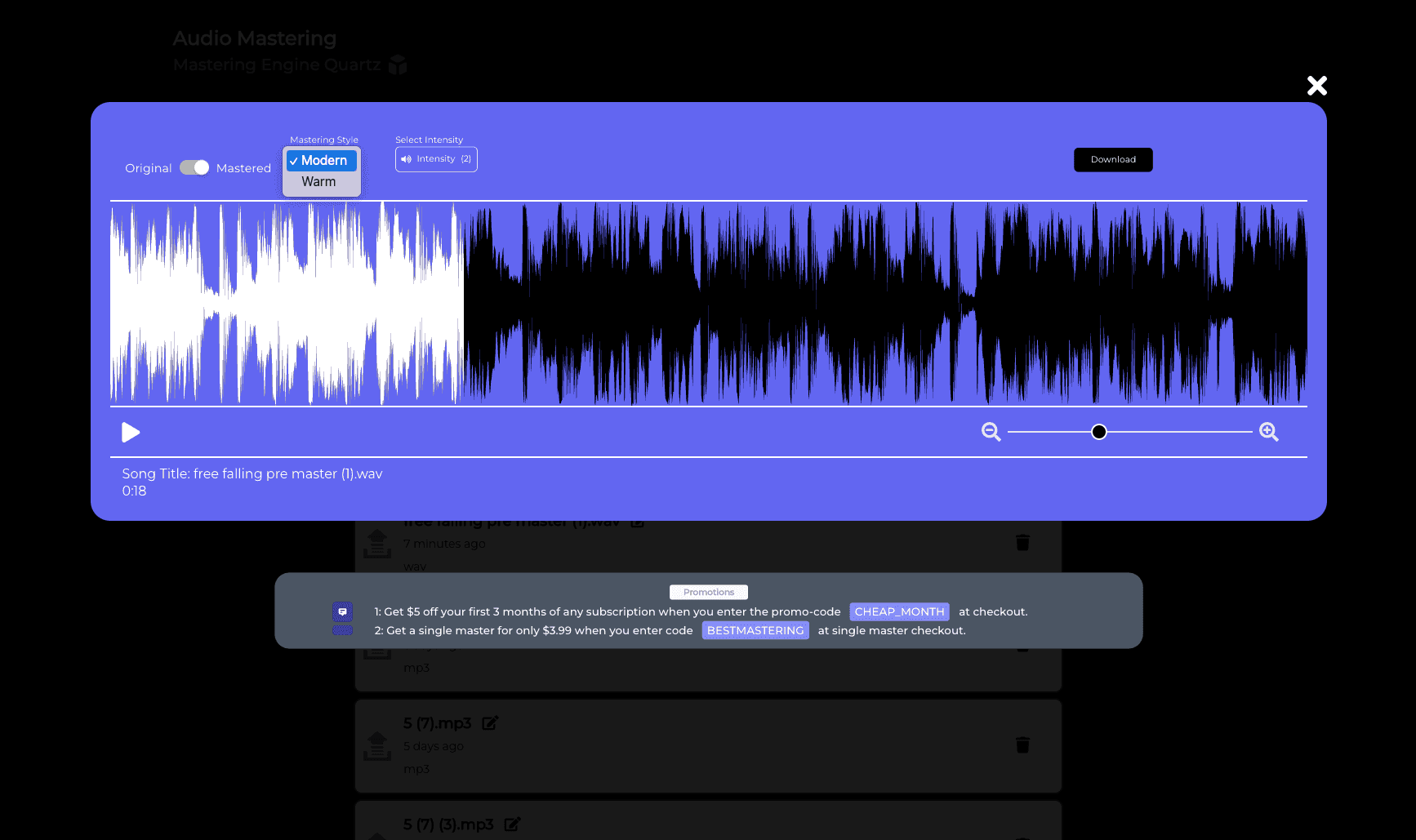Rename the 5 (7) (3).mp3 file
Viewport: 1416px width, 840px height.
pyautogui.click(x=512, y=824)
